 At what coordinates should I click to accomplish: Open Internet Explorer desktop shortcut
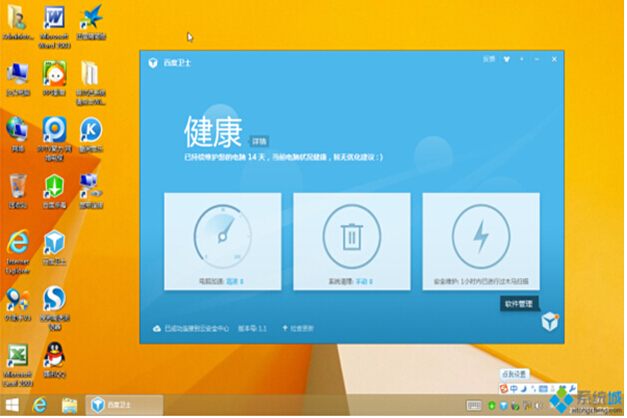click(x=17, y=243)
